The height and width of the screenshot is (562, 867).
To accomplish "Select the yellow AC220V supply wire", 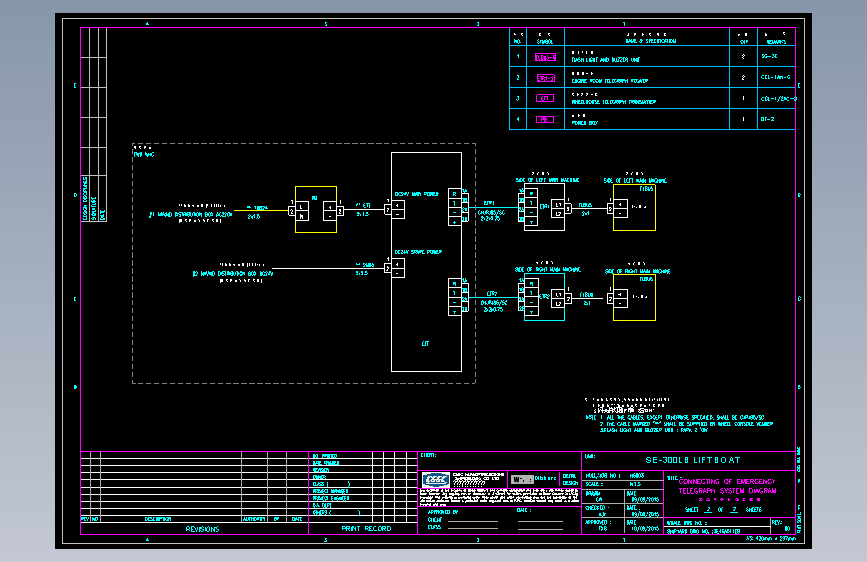I will tap(261, 211).
